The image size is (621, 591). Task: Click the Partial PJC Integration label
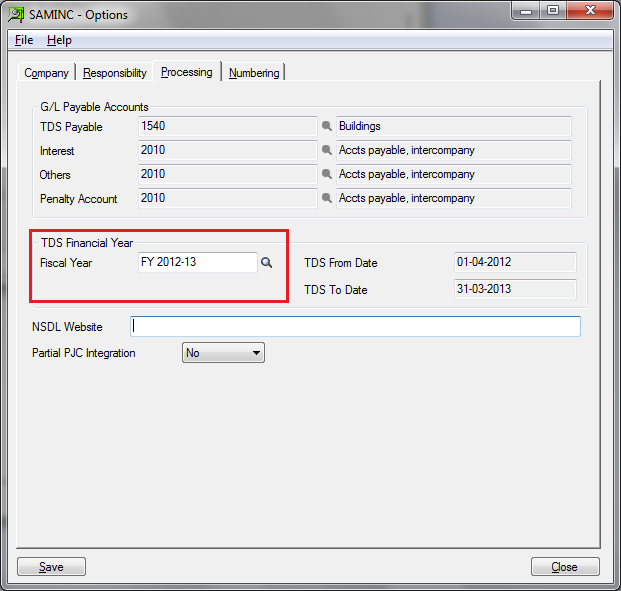(84, 353)
